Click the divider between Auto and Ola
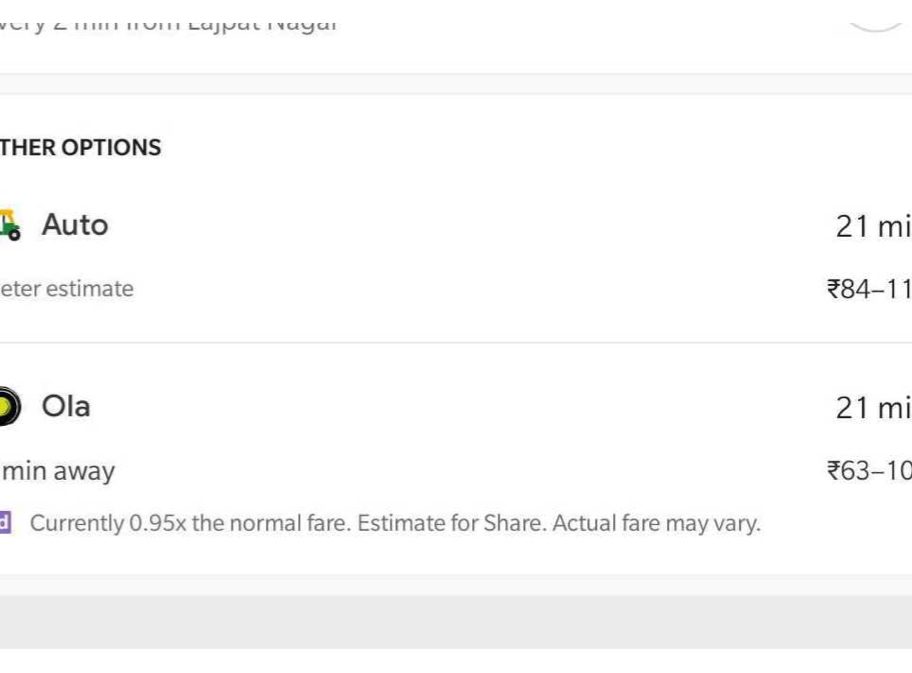 click(456, 343)
